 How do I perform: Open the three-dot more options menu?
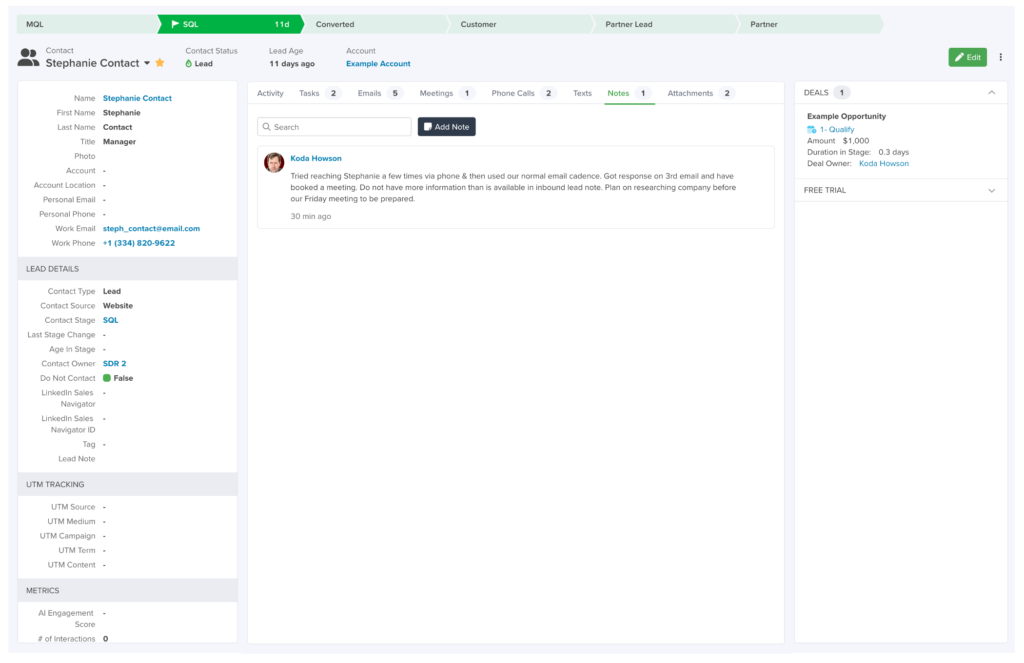click(1000, 57)
